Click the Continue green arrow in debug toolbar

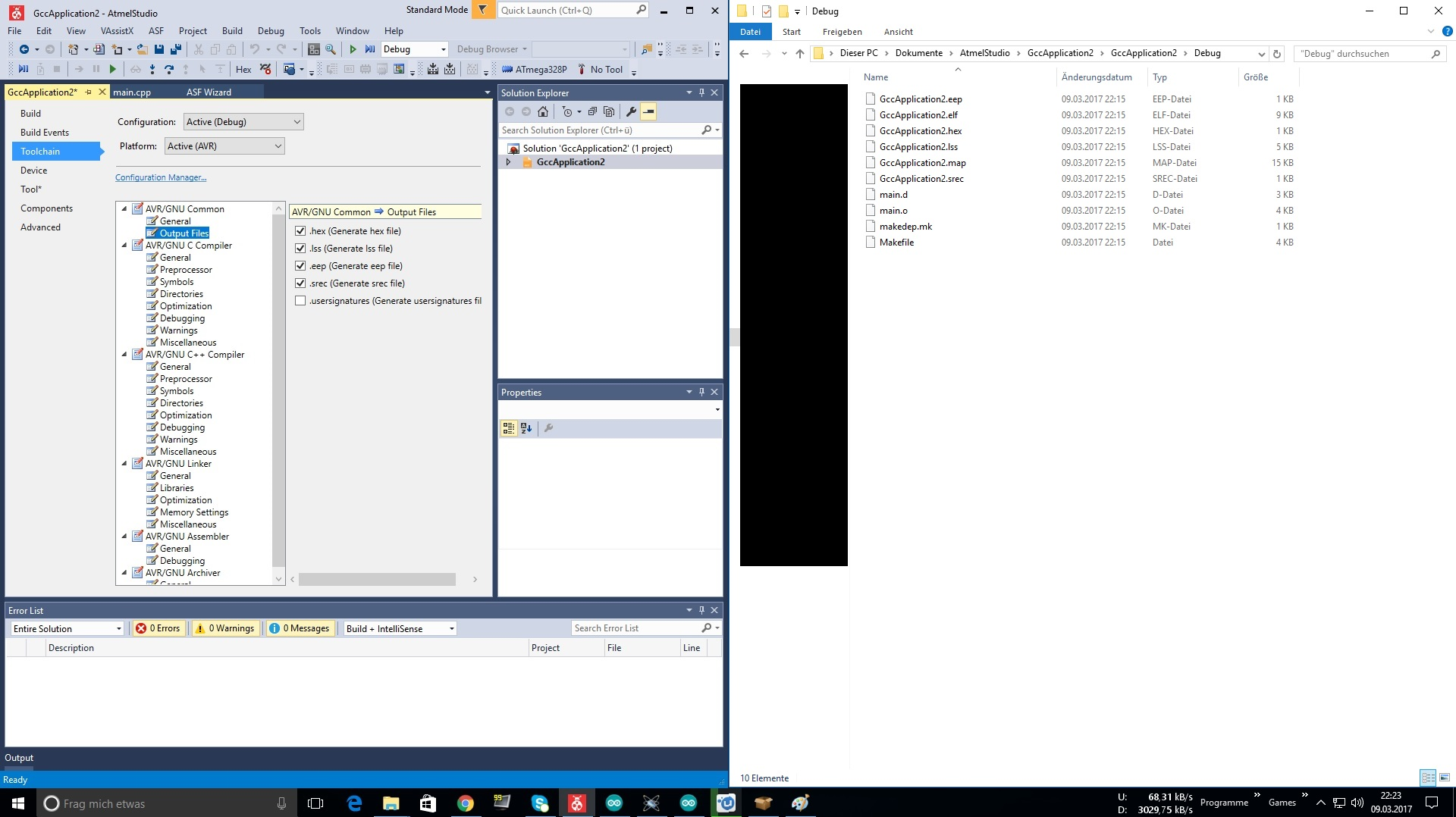(113, 70)
